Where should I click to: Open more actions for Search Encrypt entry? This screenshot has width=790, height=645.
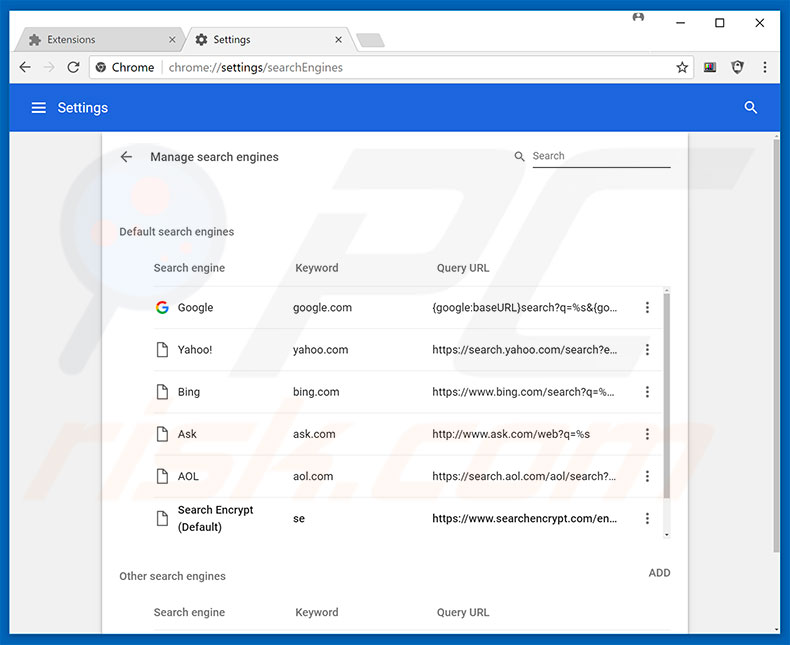point(647,519)
